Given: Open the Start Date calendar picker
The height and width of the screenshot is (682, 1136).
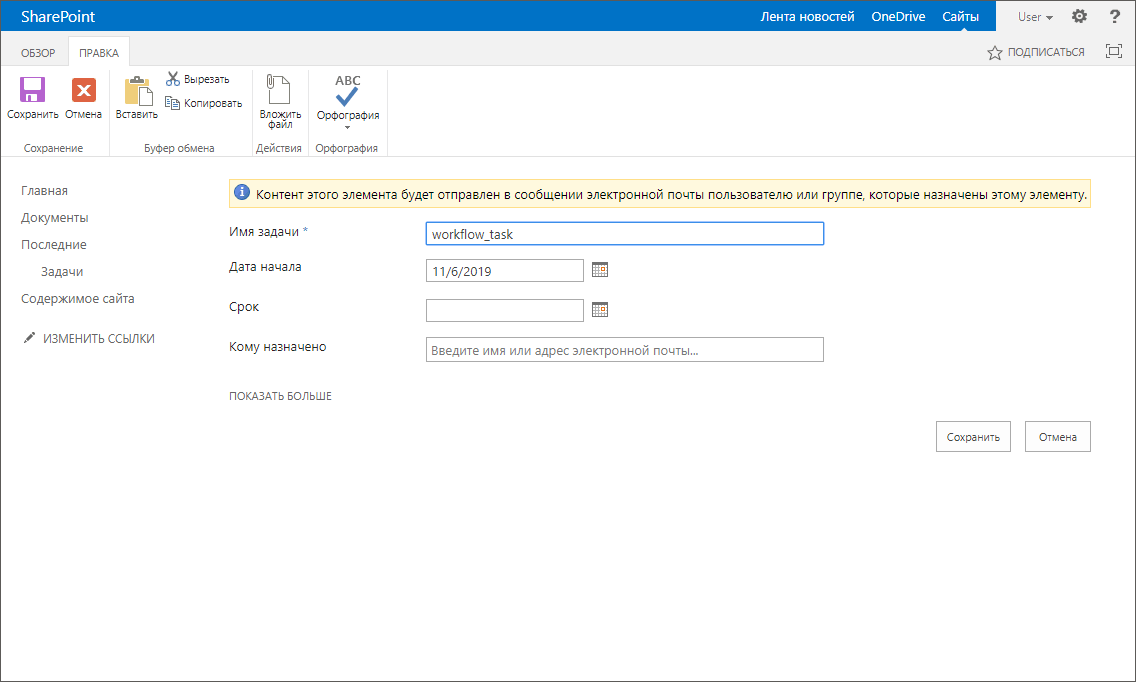Looking at the screenshot, I should point(600,270).
